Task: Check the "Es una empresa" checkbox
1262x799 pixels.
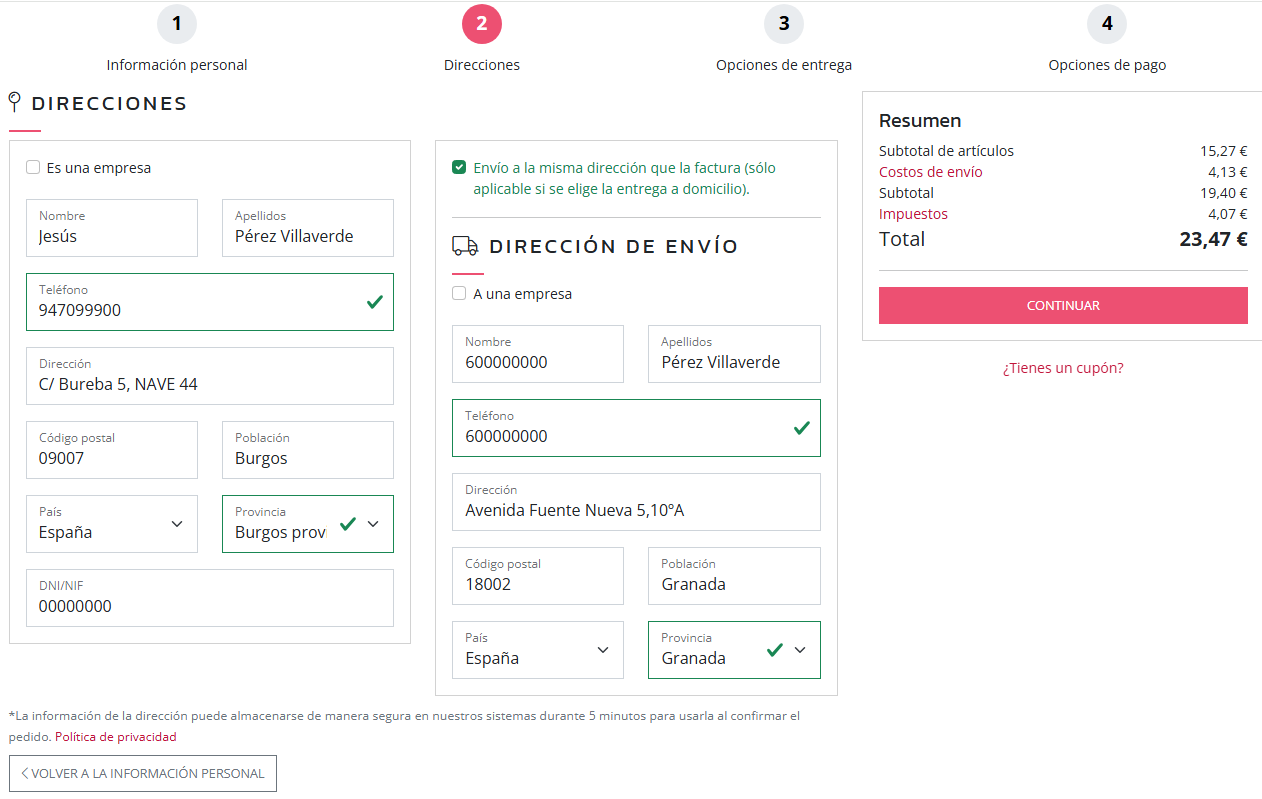Action: pos(33,168)
